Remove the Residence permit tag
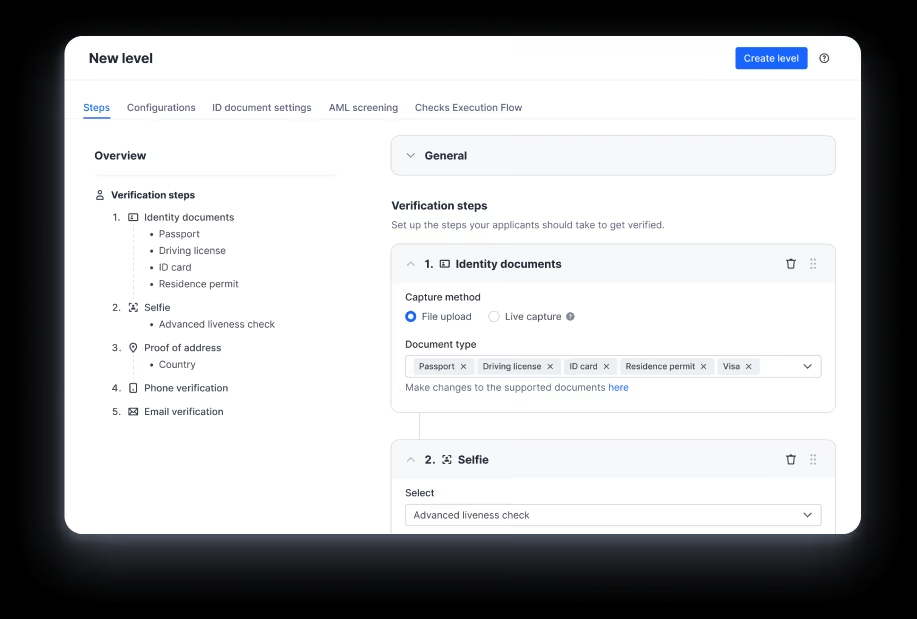This screenshot has height=619, width=917. pyautogui.click(x=704, y=366)
